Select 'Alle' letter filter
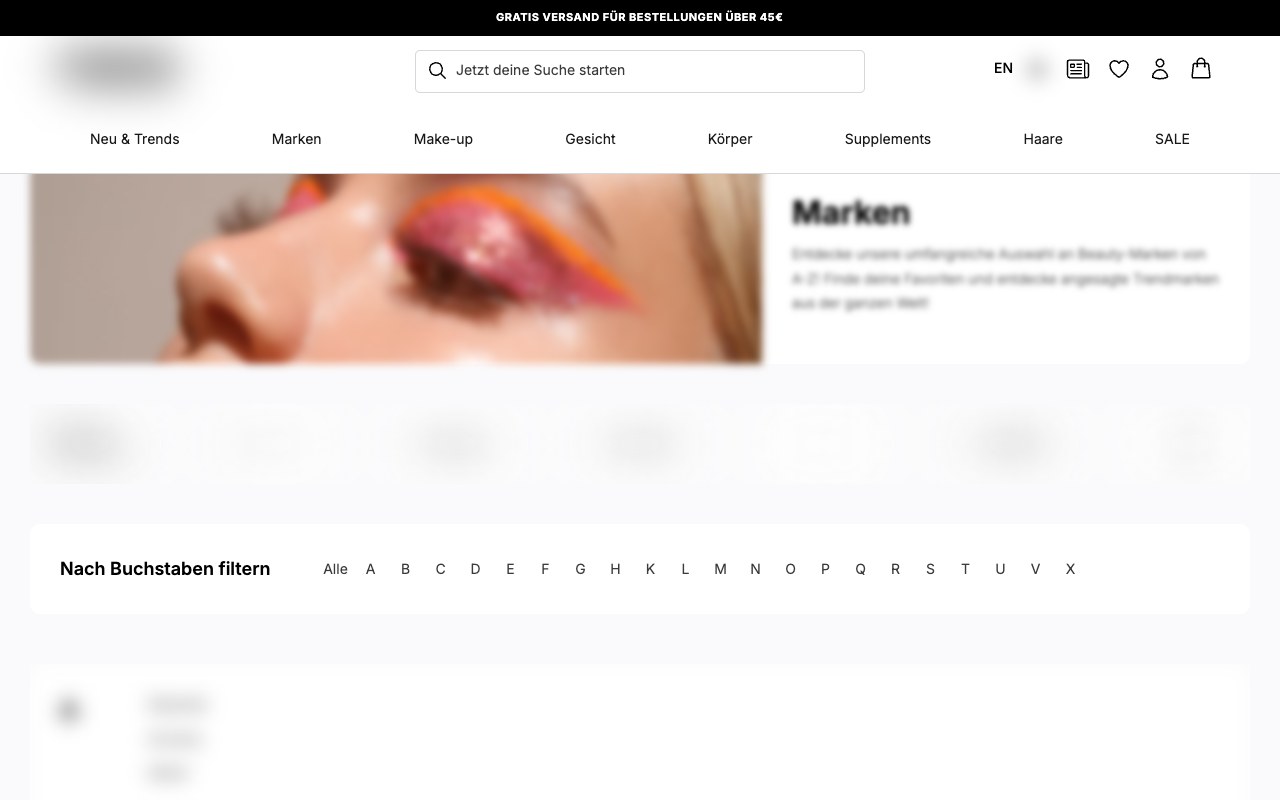 click(x=336, y=569)
